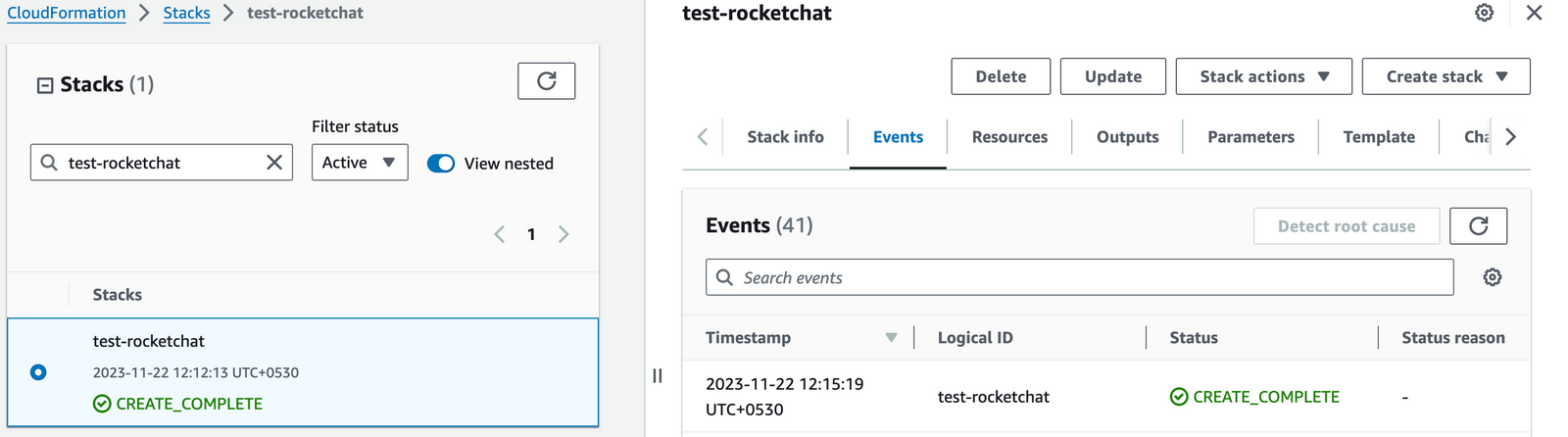Switch to the Stack info tab
Image resolution: width=1568 pixels, height=437 pixels.
[785, 137]
